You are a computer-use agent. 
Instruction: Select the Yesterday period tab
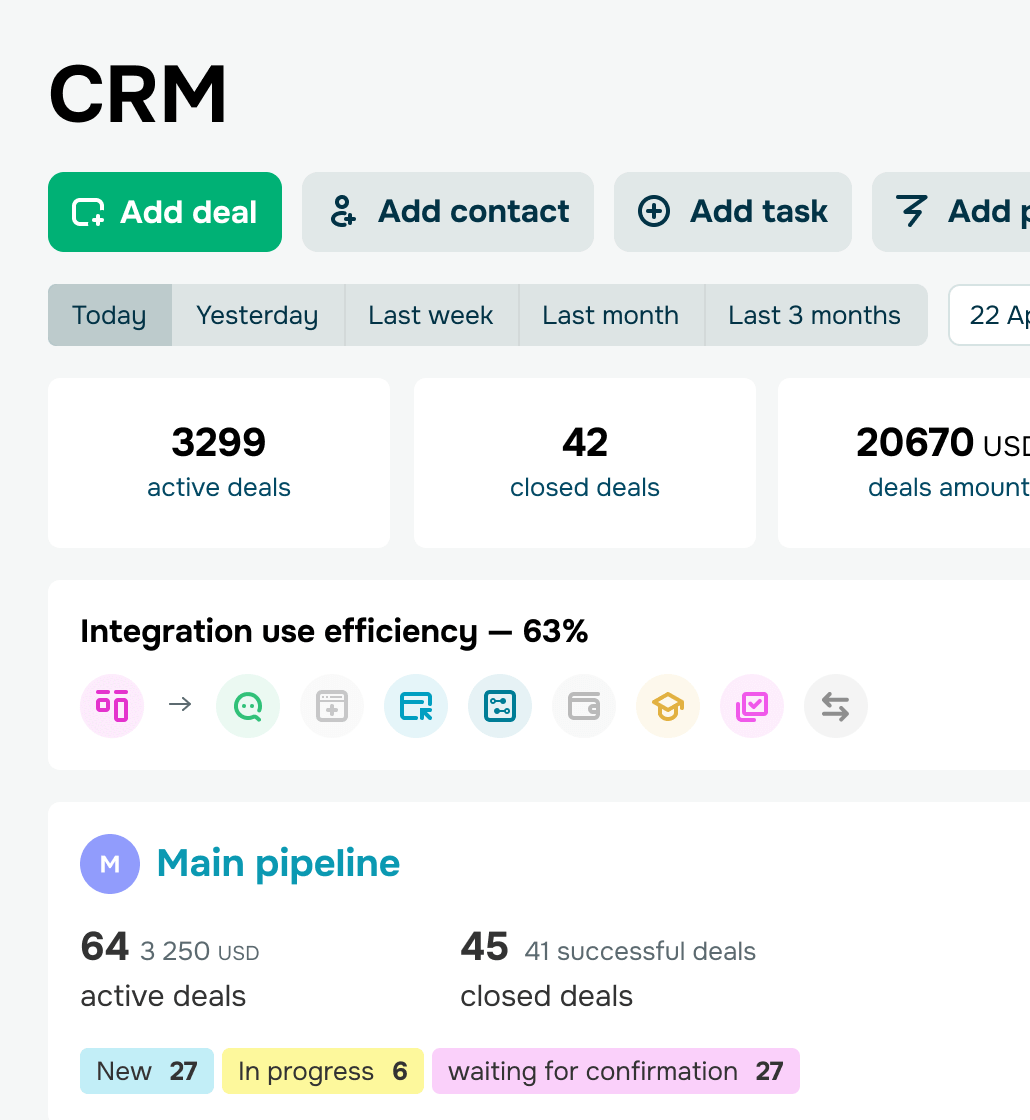[x=258, y=315]
